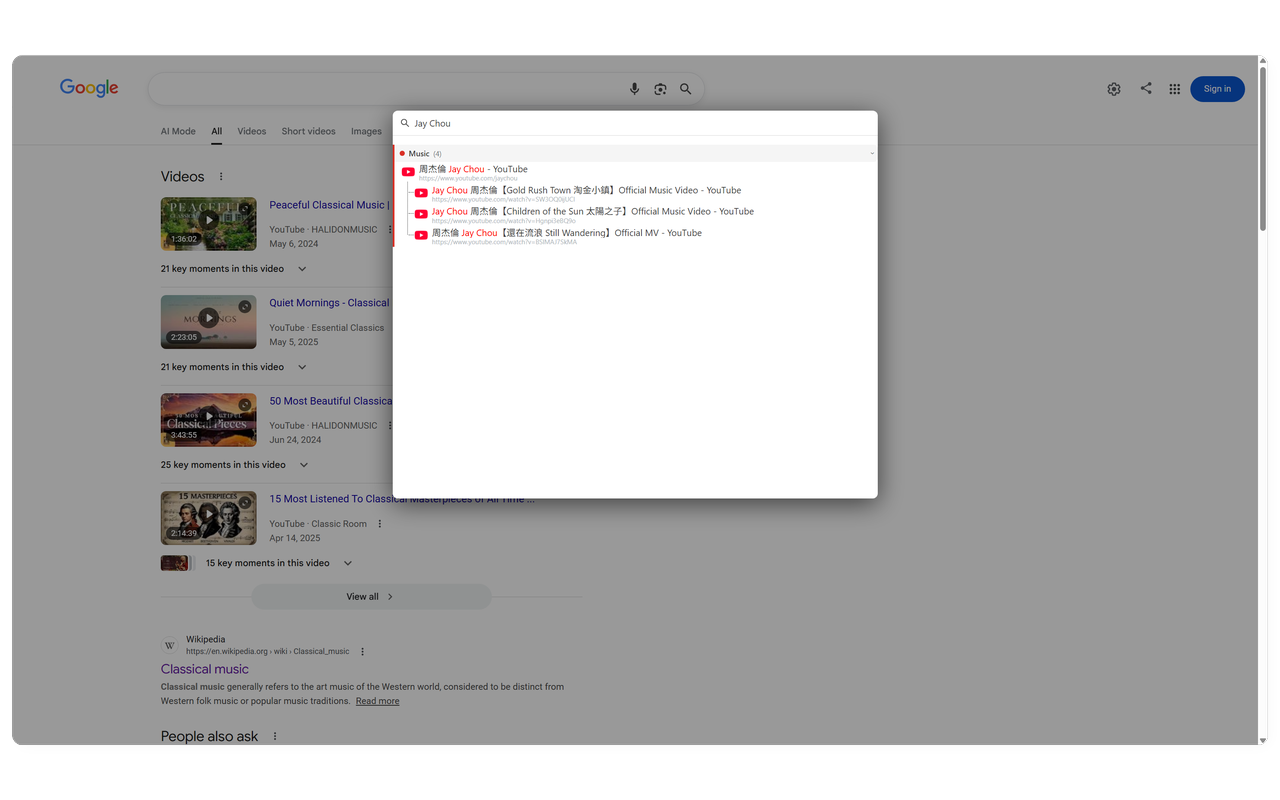Switch to the AI Mode tab
Screen dimensions: 1280x800
(x=178, y=131)
